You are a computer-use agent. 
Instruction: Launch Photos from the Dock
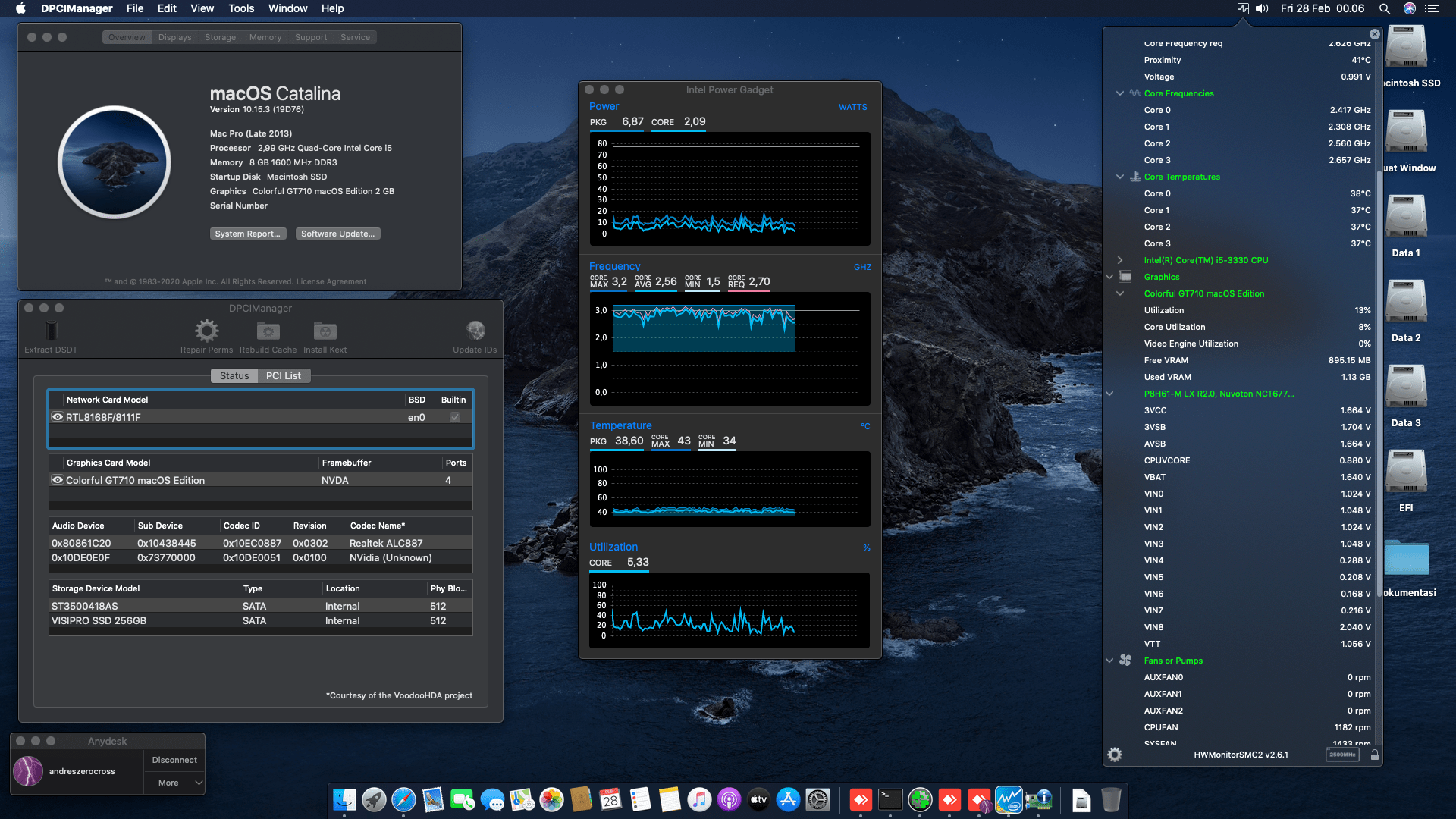pyautogui.click(x=551, y=799)
